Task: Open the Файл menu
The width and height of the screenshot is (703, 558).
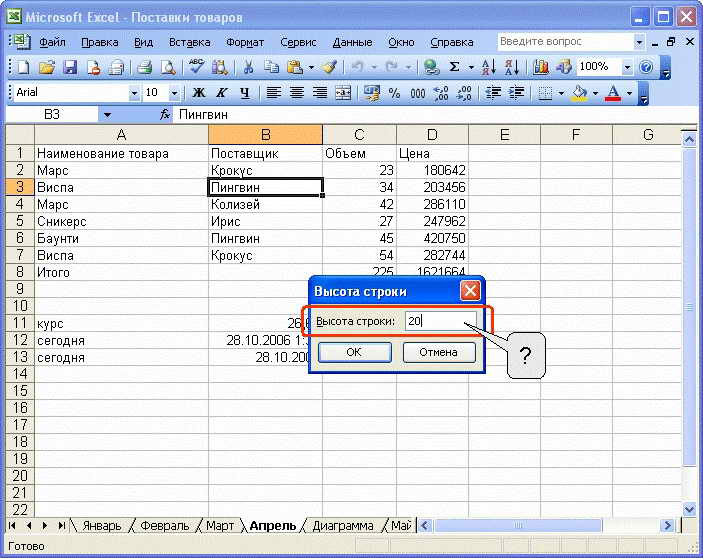Action: coord(52,42)
